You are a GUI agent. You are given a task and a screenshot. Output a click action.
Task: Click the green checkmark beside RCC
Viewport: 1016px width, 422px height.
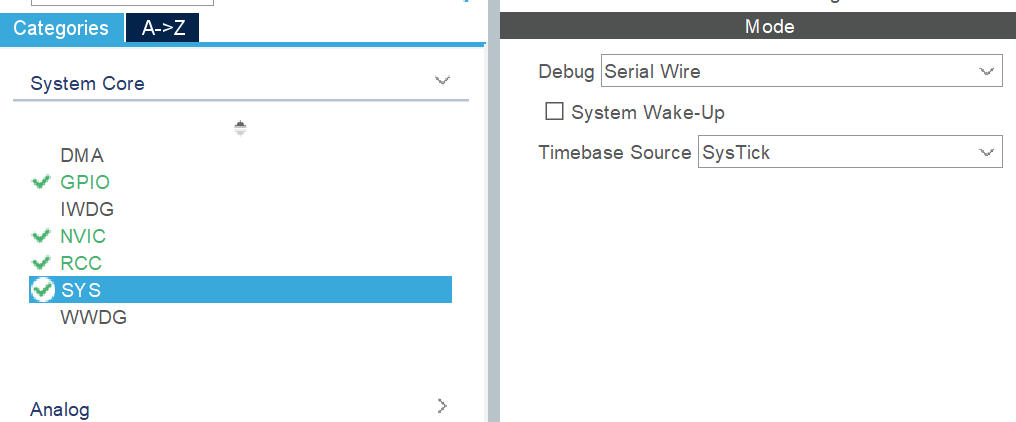click(41, 264)
